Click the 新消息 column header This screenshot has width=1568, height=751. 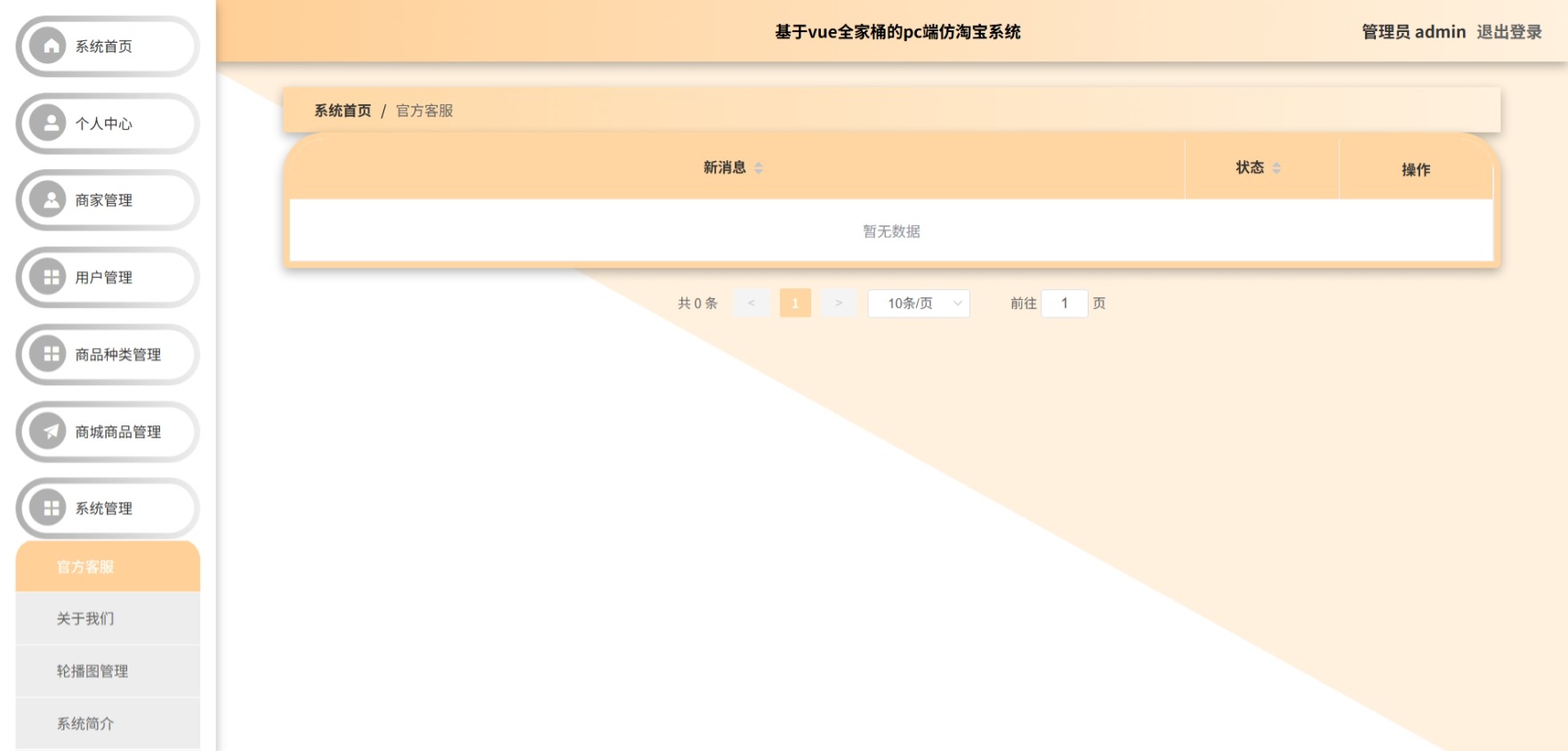[x=737, y=167]
